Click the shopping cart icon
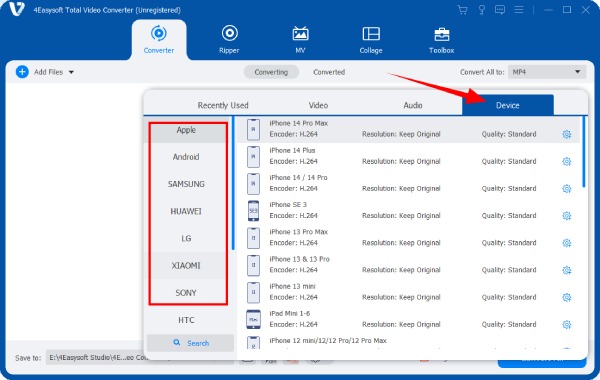This screenshot has height=380, width=600. (463, 10)
